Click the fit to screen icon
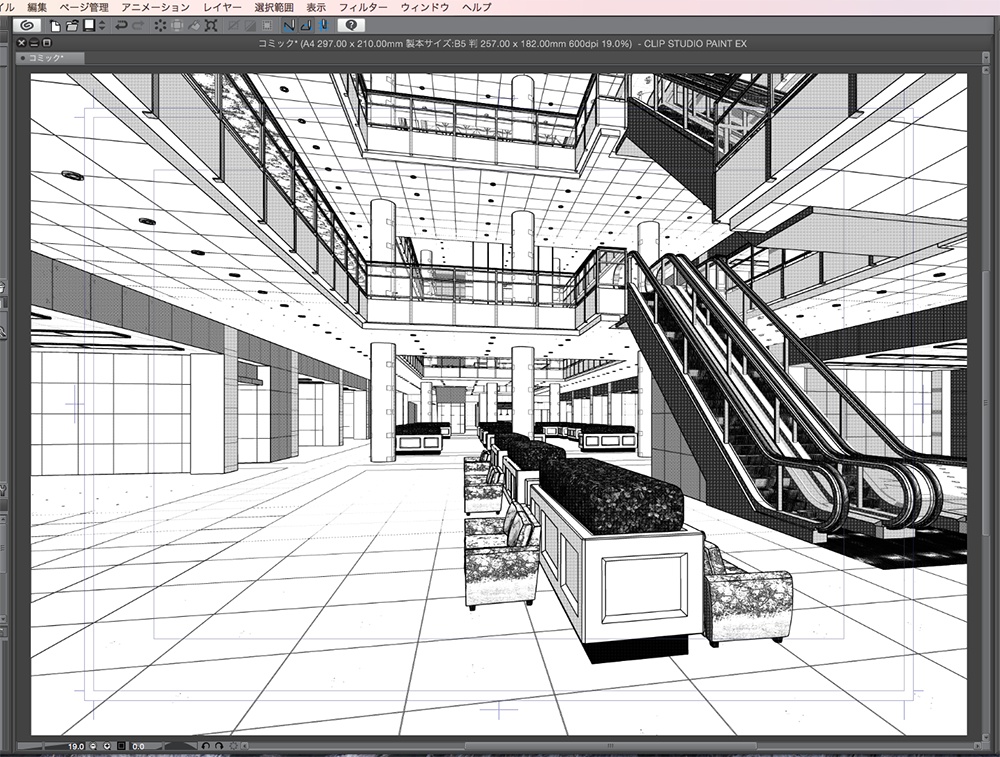This screenshot has width=1000, height=757. click(x=121, y=746)
